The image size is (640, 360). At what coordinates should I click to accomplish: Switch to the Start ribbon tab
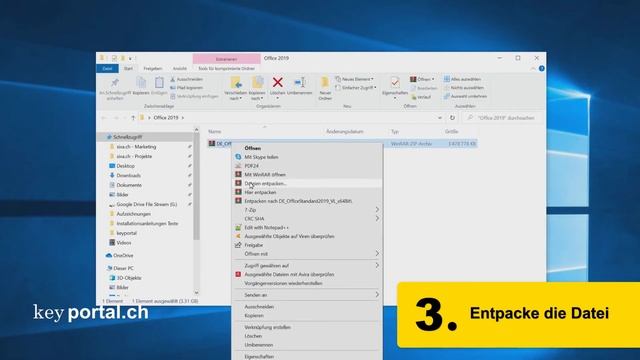pyautogui.click(x=128, y=69)
